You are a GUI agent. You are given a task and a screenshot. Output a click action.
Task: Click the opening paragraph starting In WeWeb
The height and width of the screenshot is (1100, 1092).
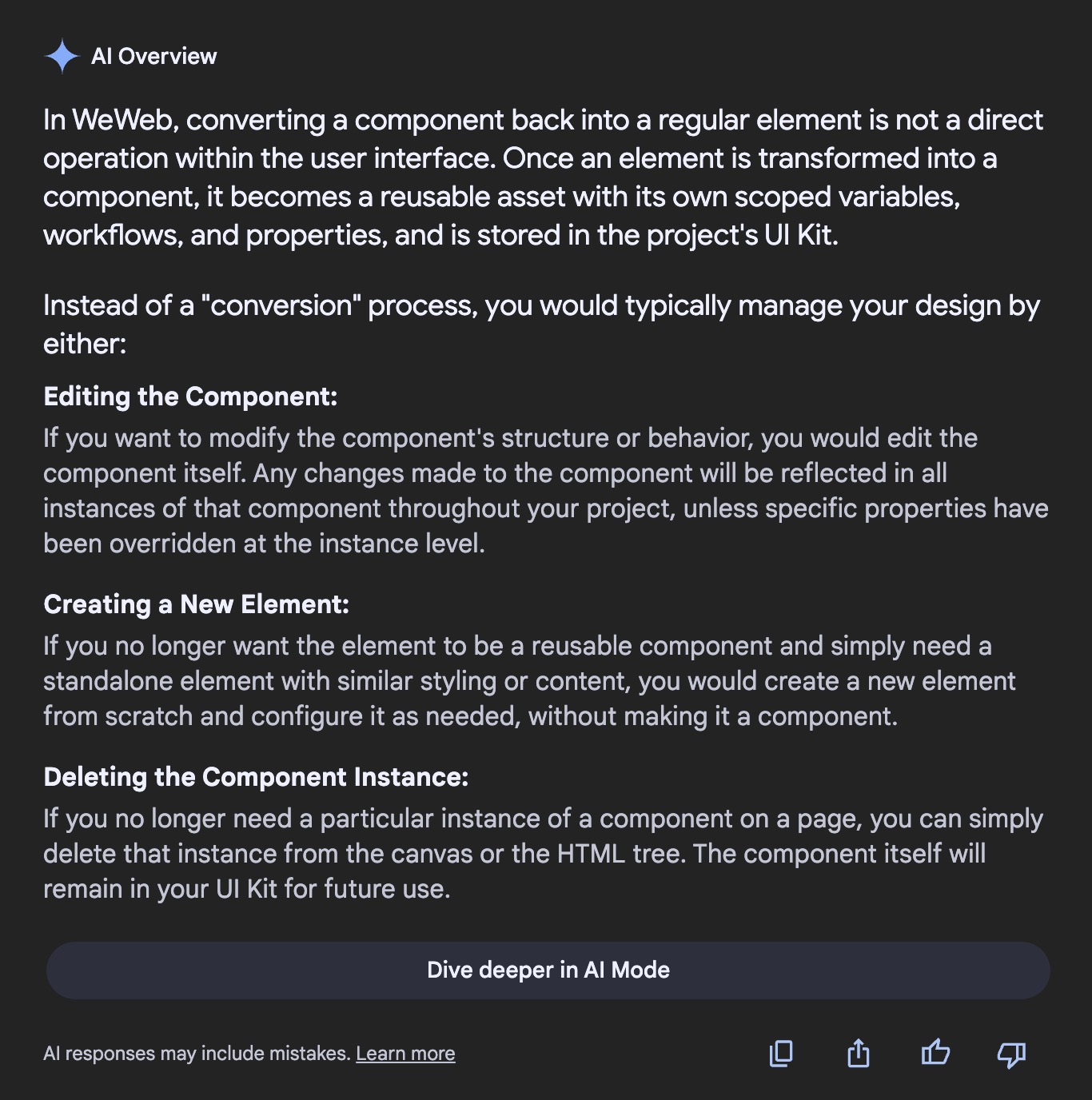[544, 177]
